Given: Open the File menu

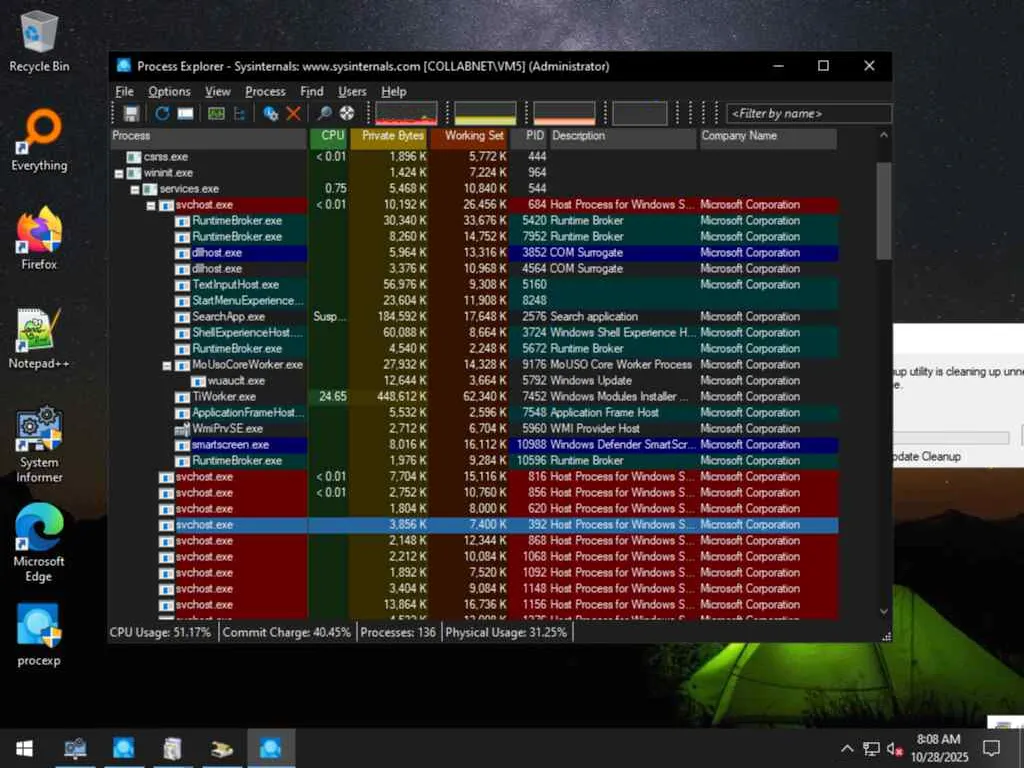Looking at the screenshot, I should click(x=124, y=91).
